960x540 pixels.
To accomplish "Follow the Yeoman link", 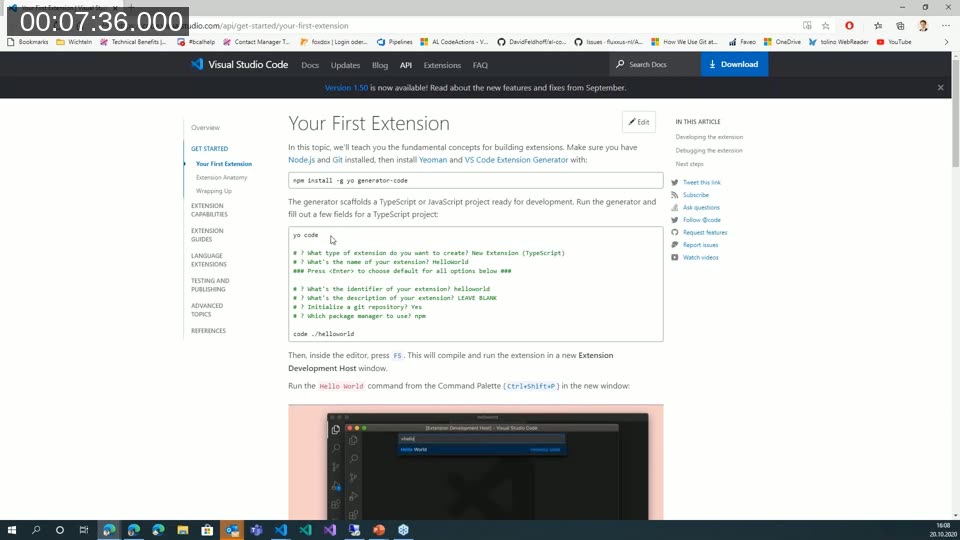I will [x=433, y=160].
